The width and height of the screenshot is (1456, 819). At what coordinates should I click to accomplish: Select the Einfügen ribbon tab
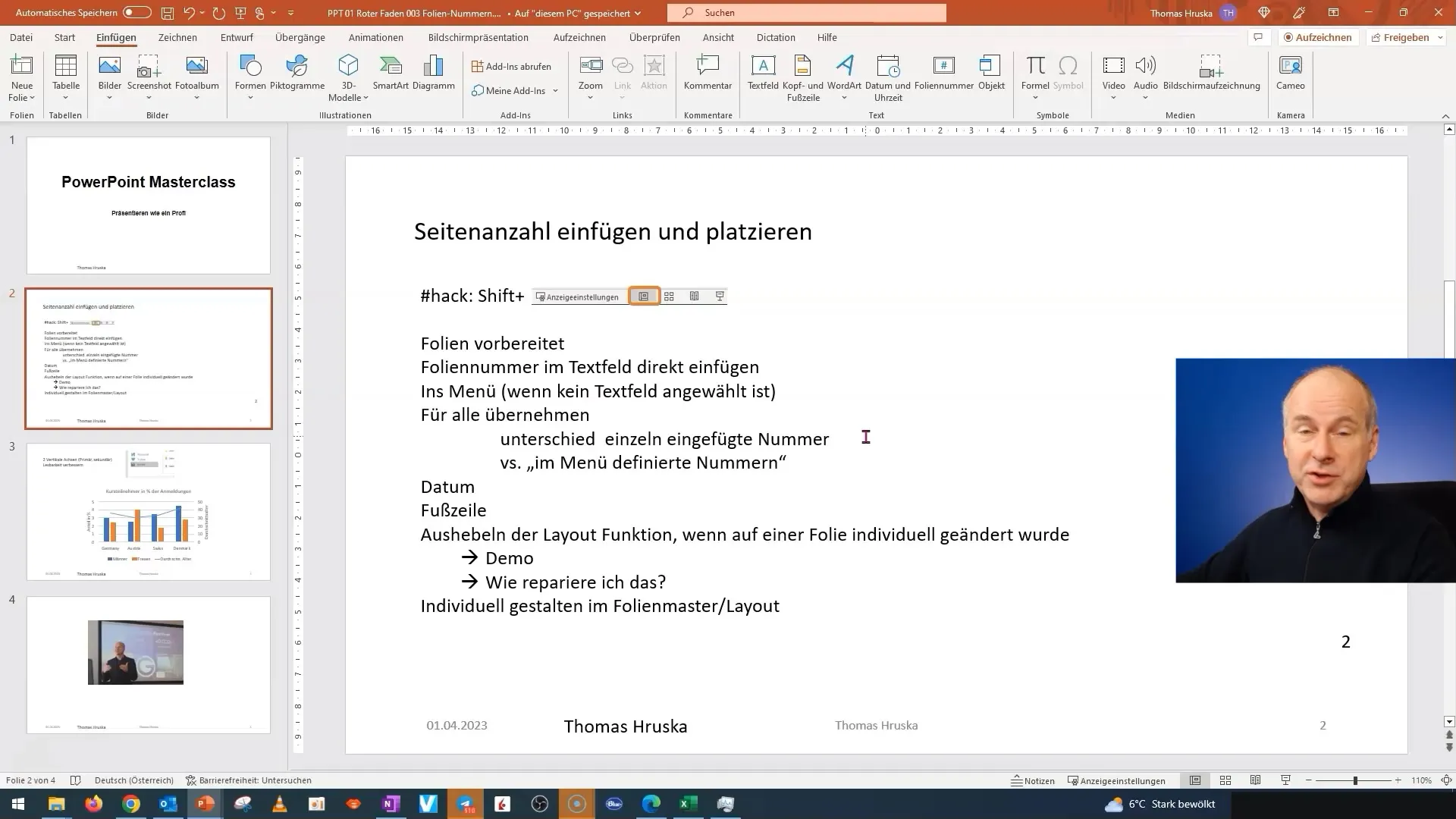coord(116,37)
